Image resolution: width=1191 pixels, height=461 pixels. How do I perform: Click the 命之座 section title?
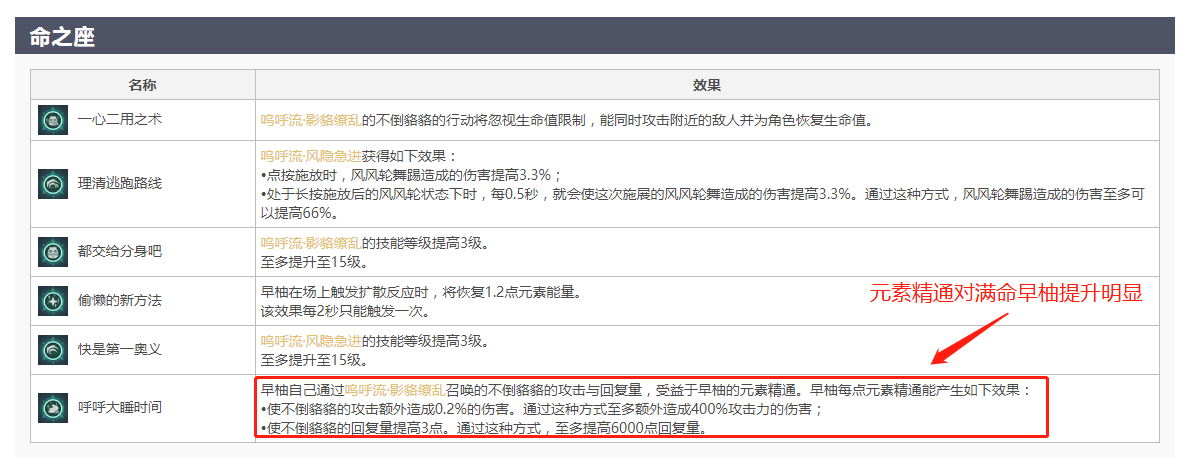click(62, 36)
